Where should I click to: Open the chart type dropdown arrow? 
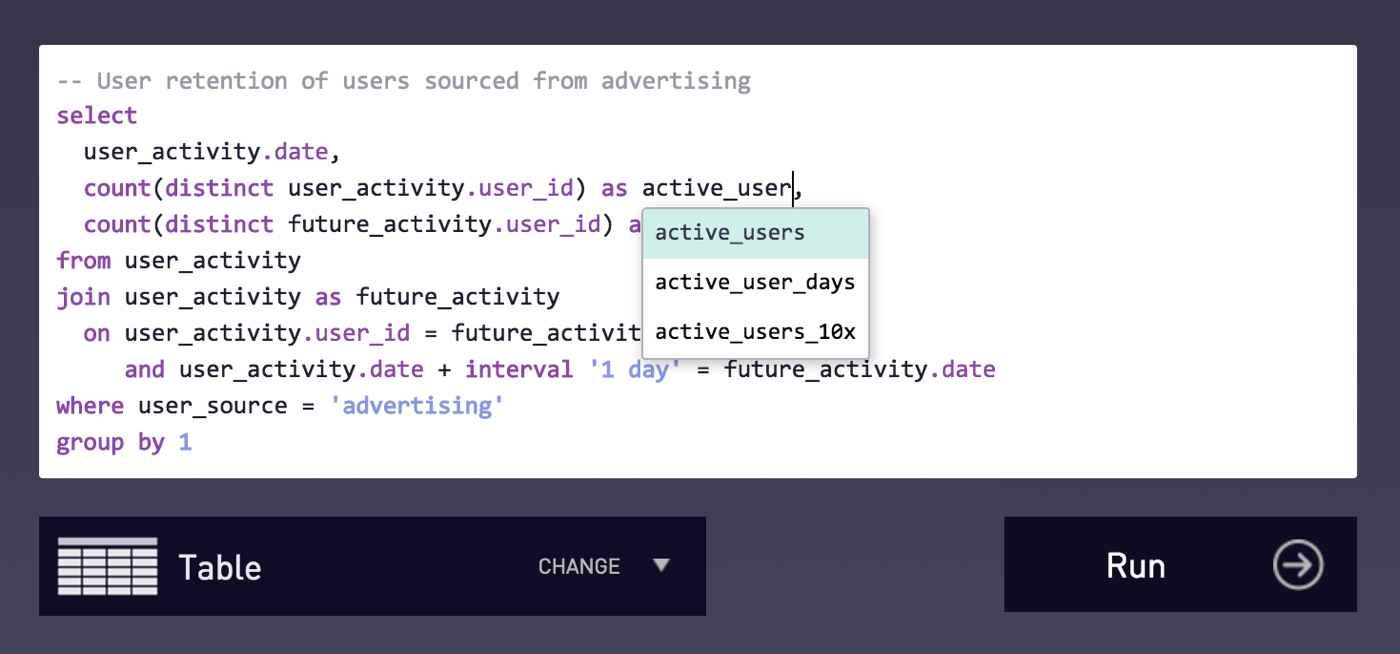pos(661,565)
